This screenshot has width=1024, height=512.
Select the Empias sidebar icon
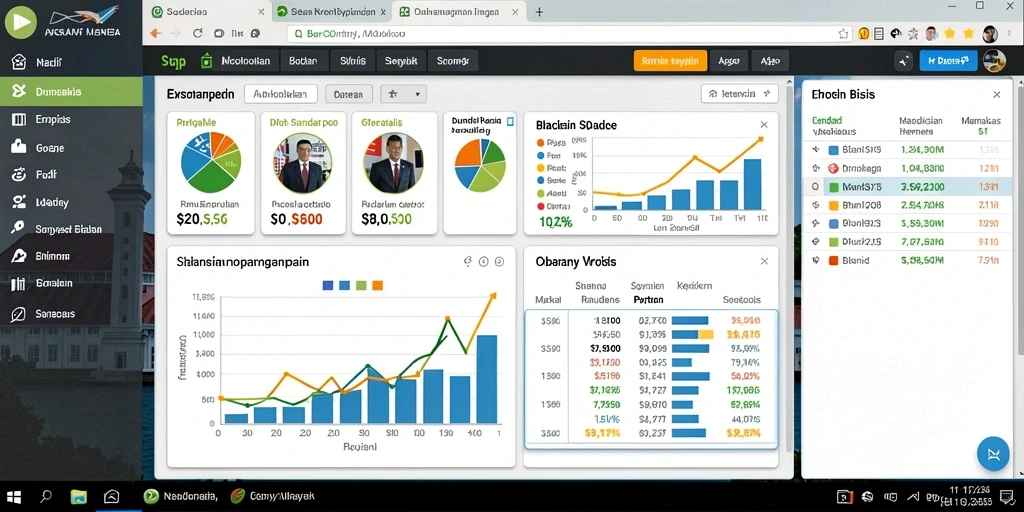coord(19,120)
